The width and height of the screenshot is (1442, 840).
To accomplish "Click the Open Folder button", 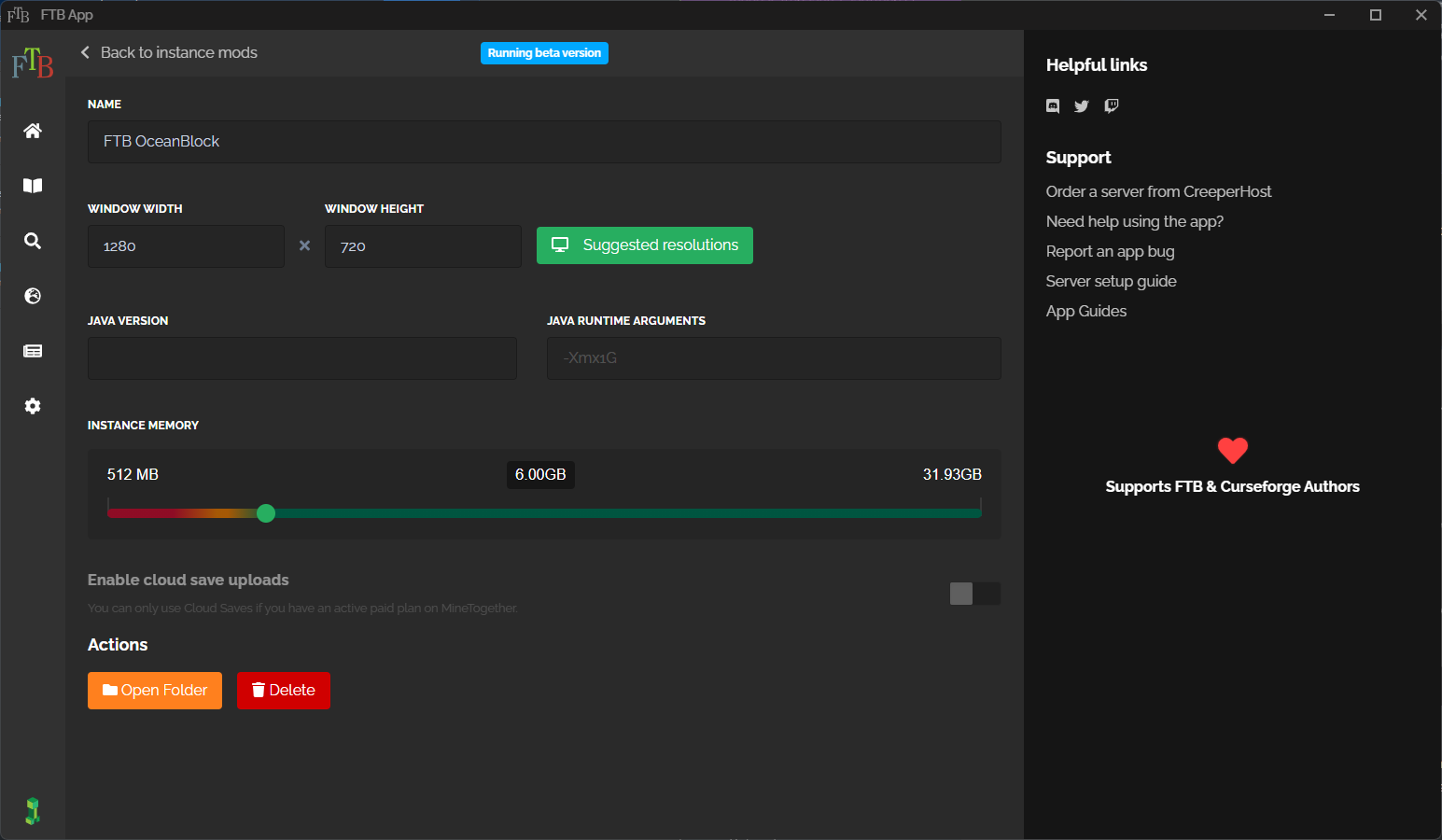I will (155, 691).
